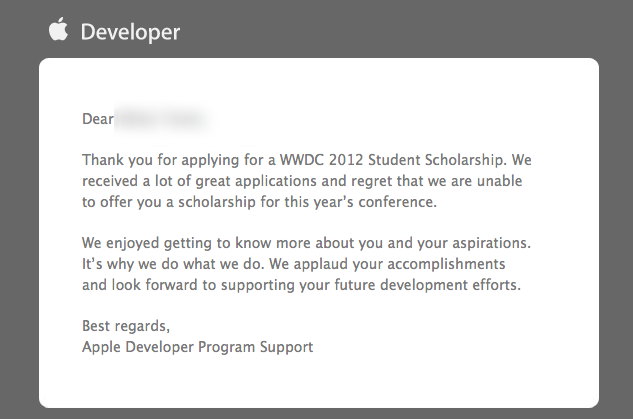Click the blurred recipient name
This screenshot has width=633, height=419.
[x=163, y=119]
